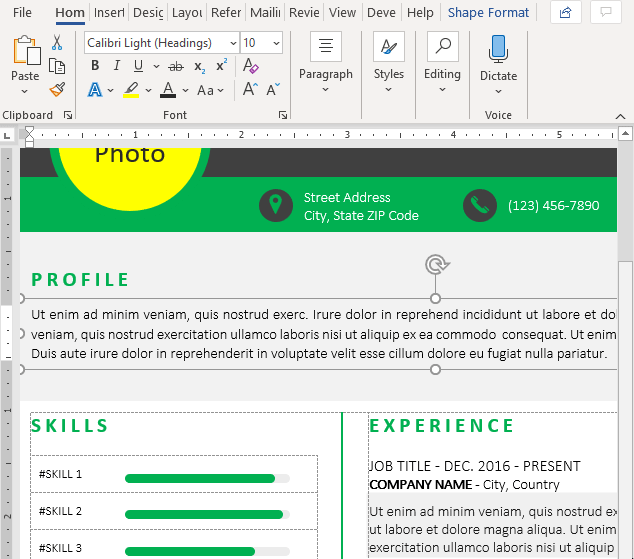Launch the Clipboard pane dialog launcher
Screen dimensions: 634x559
click(68, 116)
